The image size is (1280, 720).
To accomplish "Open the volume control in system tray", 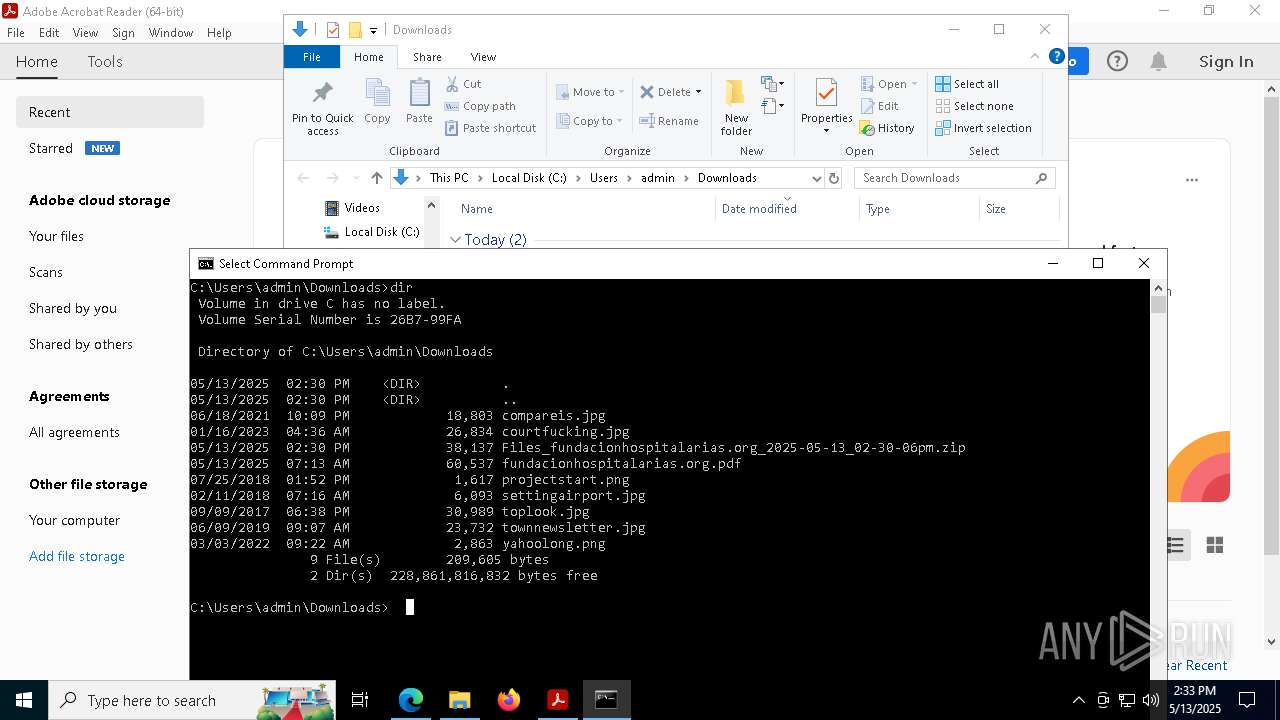I will [1151, 700].
